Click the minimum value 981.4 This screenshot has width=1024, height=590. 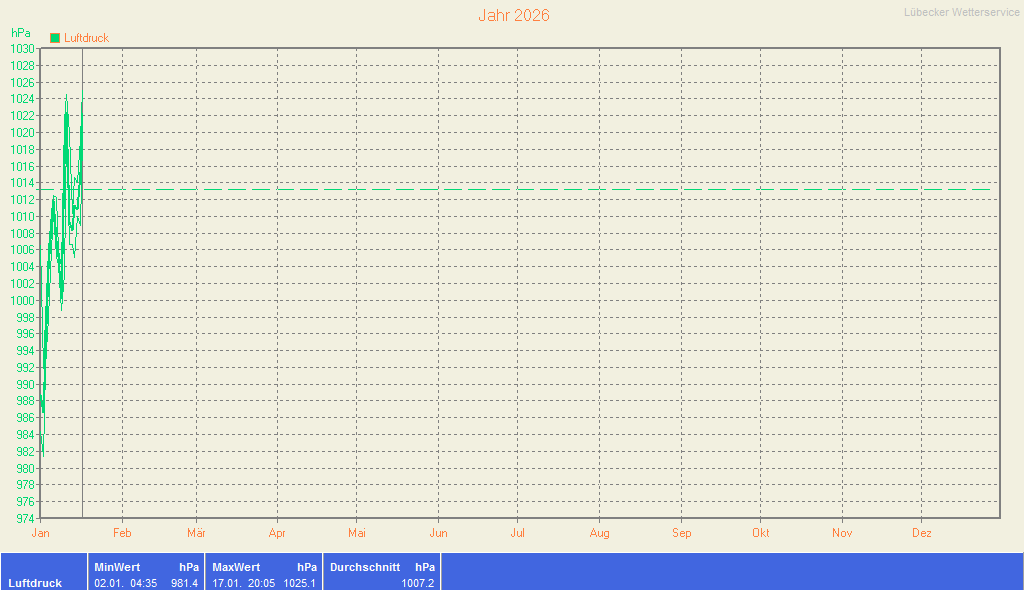click(x=184, y=583)
